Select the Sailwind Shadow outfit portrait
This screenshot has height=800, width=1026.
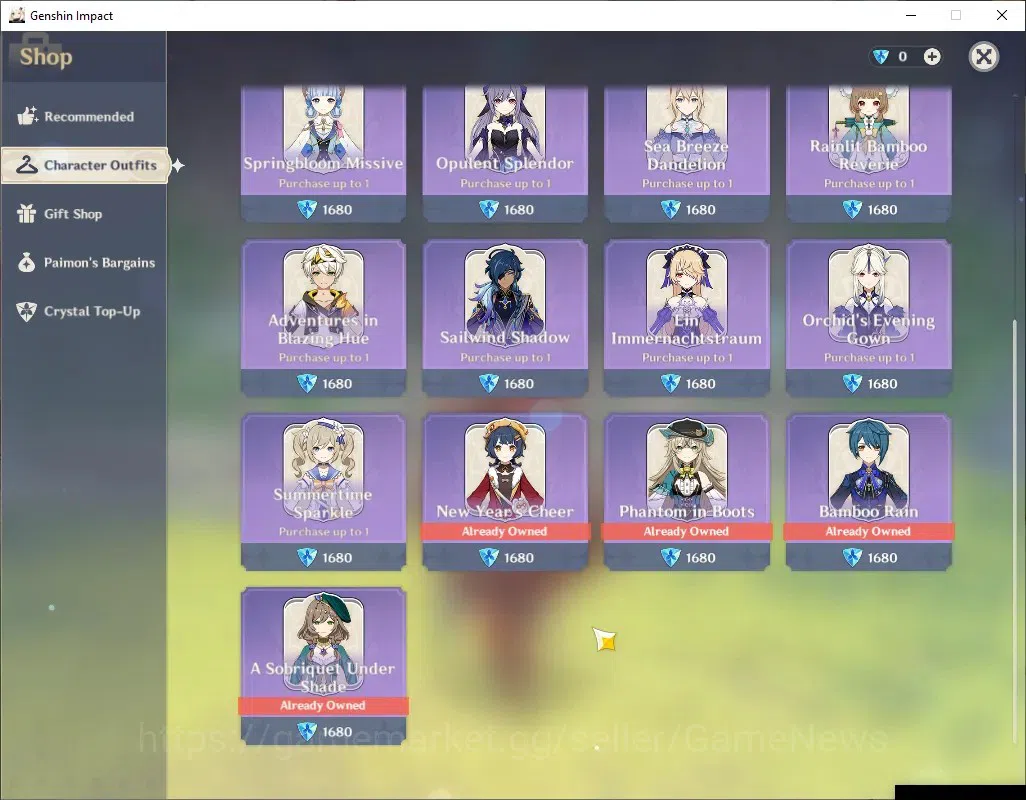504,294
